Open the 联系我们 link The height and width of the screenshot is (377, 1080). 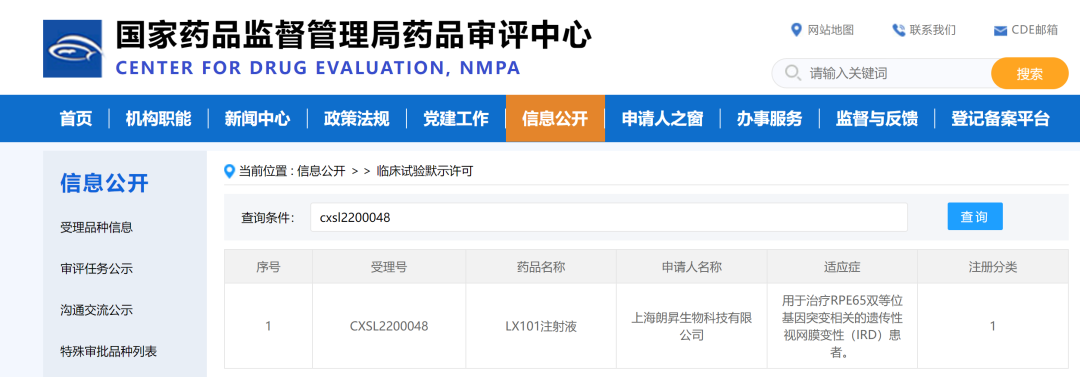933,30
